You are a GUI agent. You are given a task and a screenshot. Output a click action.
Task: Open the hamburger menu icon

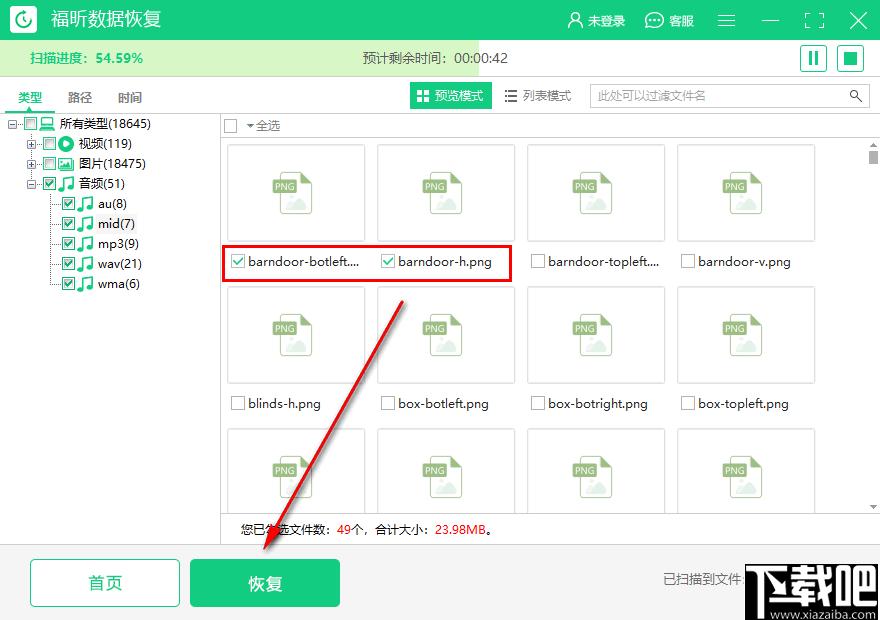pyautogui.click(x=726, y=21)
